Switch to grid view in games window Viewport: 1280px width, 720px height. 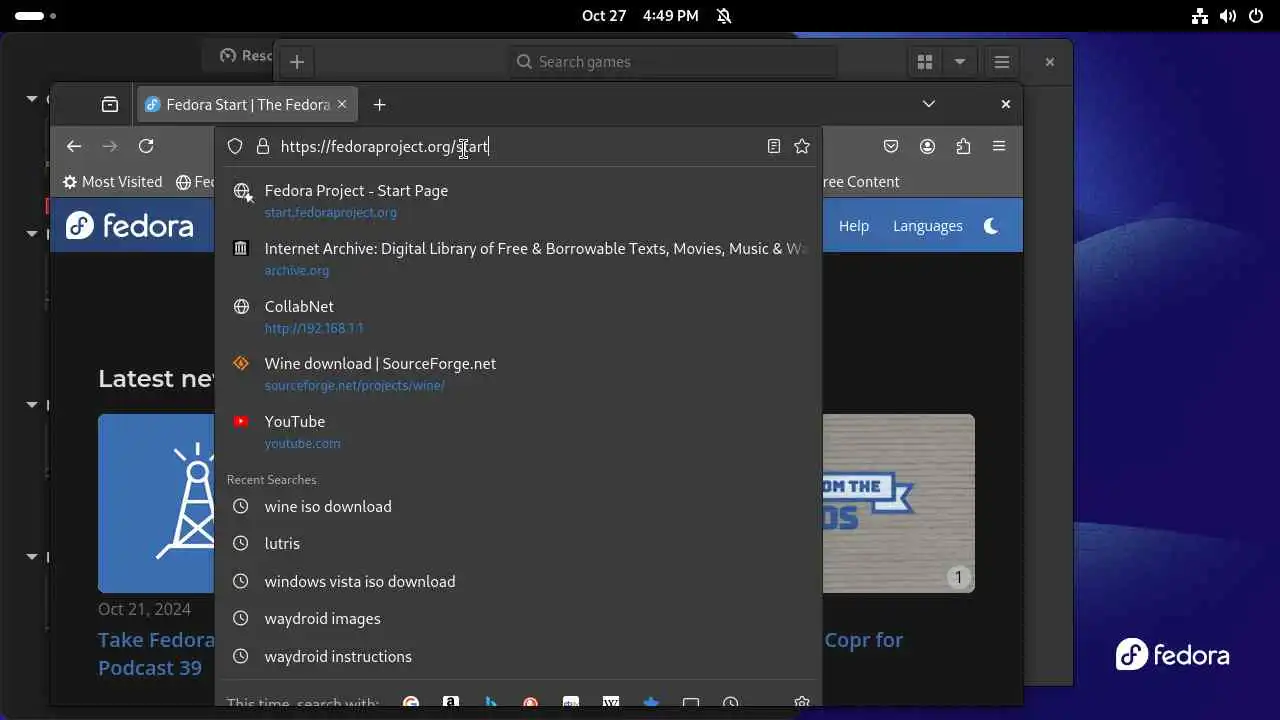925,62
